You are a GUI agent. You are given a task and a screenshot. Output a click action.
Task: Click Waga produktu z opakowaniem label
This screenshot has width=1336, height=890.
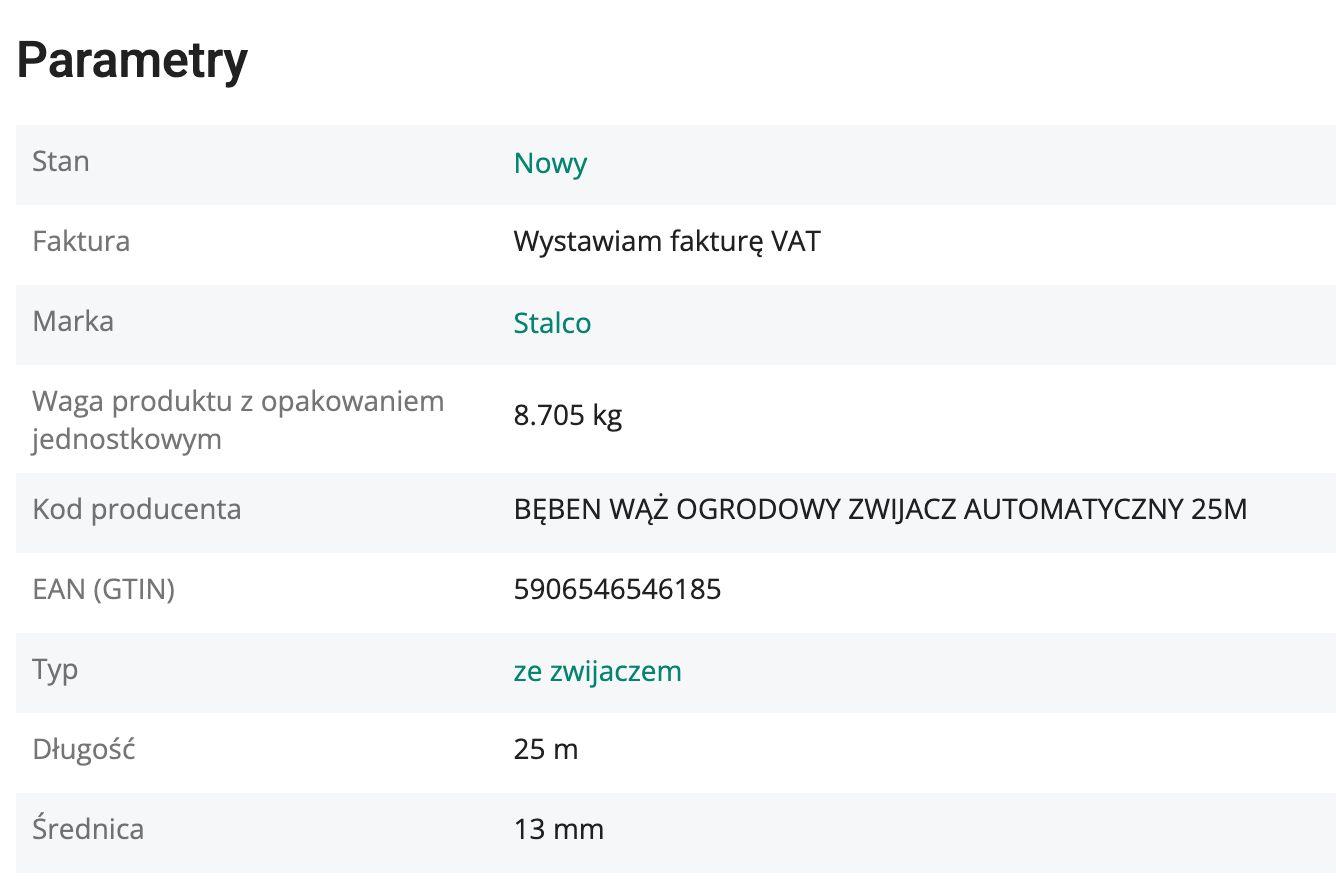[238, 402]
